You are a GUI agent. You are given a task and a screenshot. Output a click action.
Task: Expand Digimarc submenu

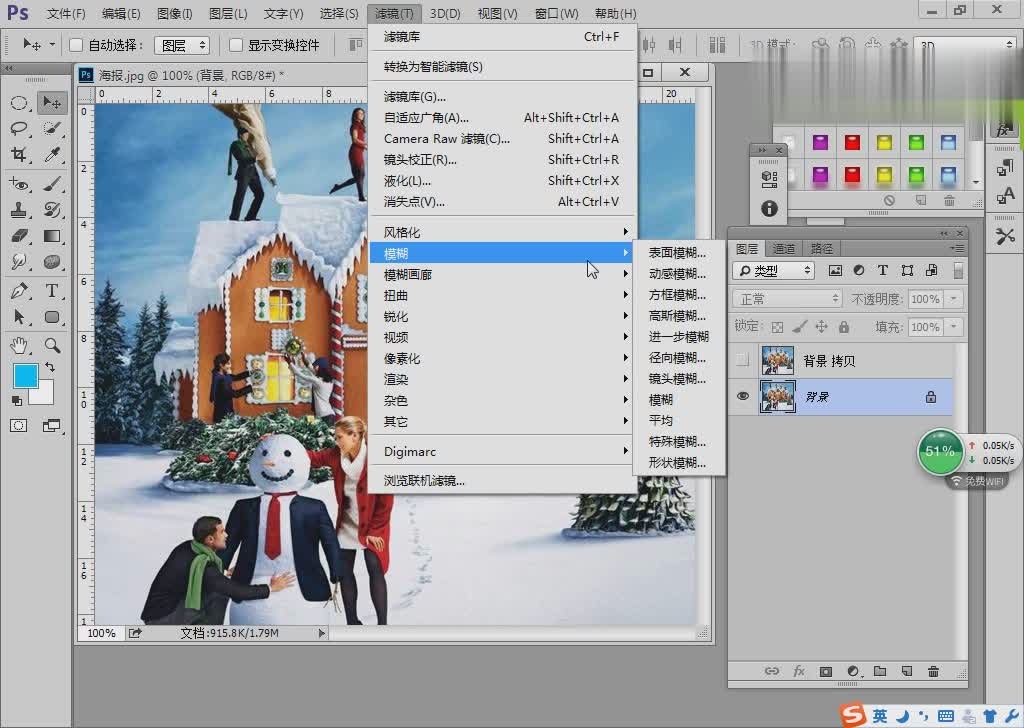(x=502, y=451)
